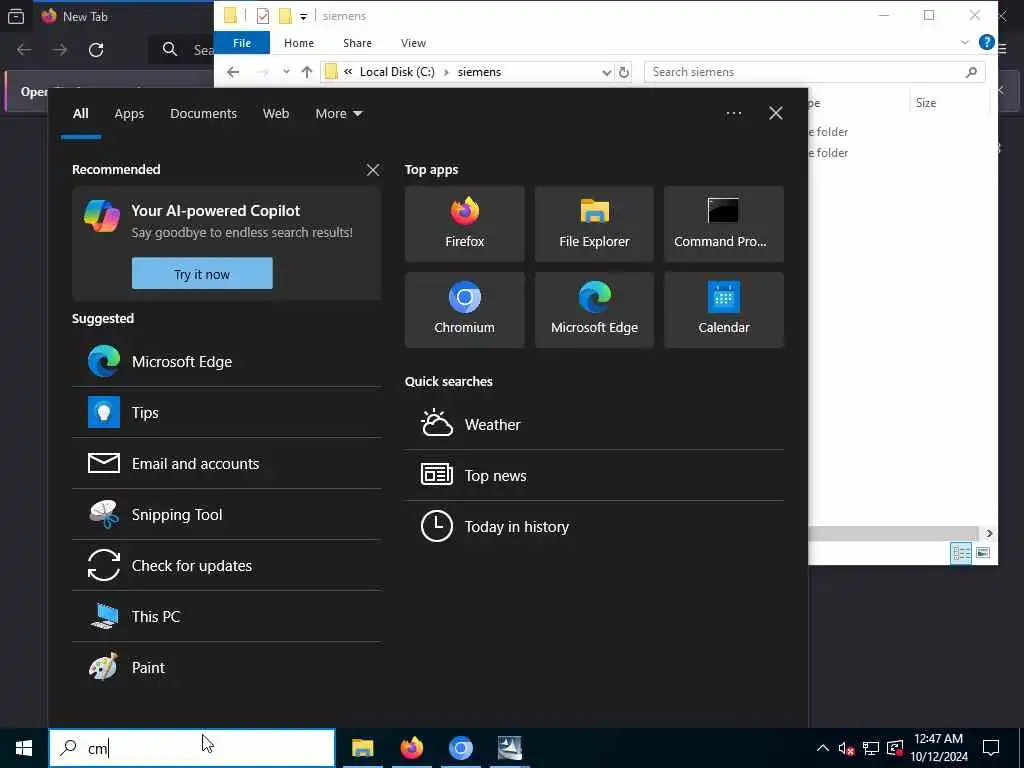Open Microsoft Edge in Suggested list
Image resolution: width=1024 pixels, height=768 pixels.
227,361
